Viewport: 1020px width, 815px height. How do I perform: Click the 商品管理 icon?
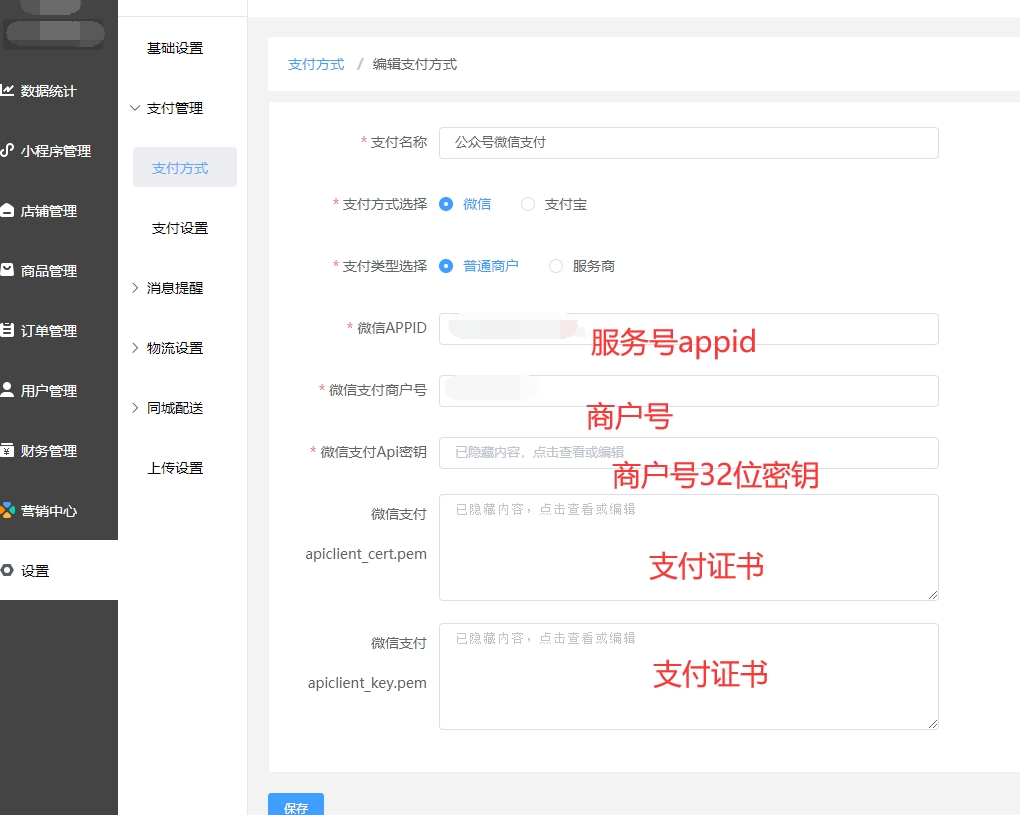click(7, 270)
